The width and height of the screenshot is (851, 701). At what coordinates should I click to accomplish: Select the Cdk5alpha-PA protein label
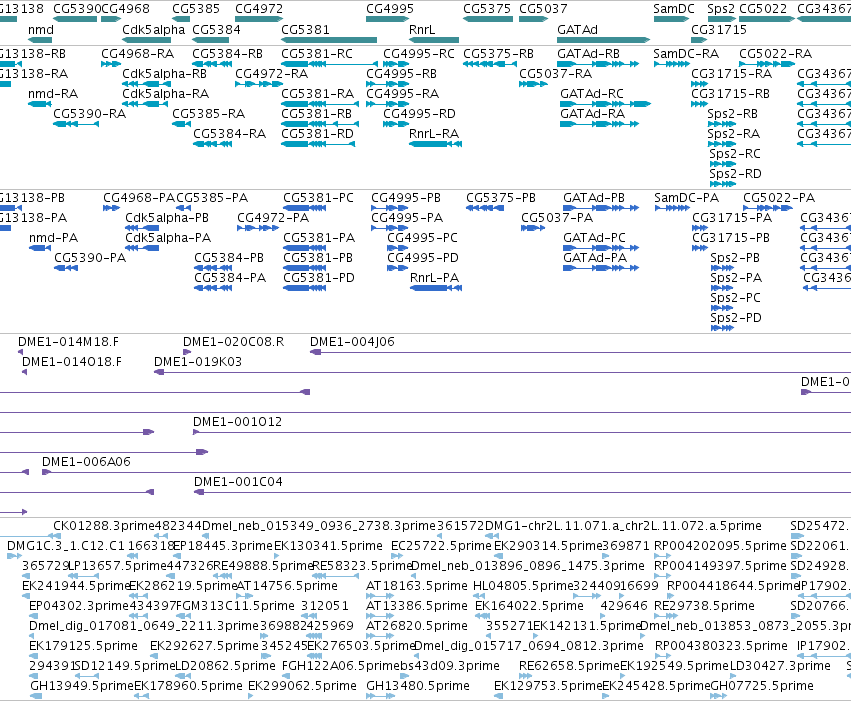click(x=168, y=238)
